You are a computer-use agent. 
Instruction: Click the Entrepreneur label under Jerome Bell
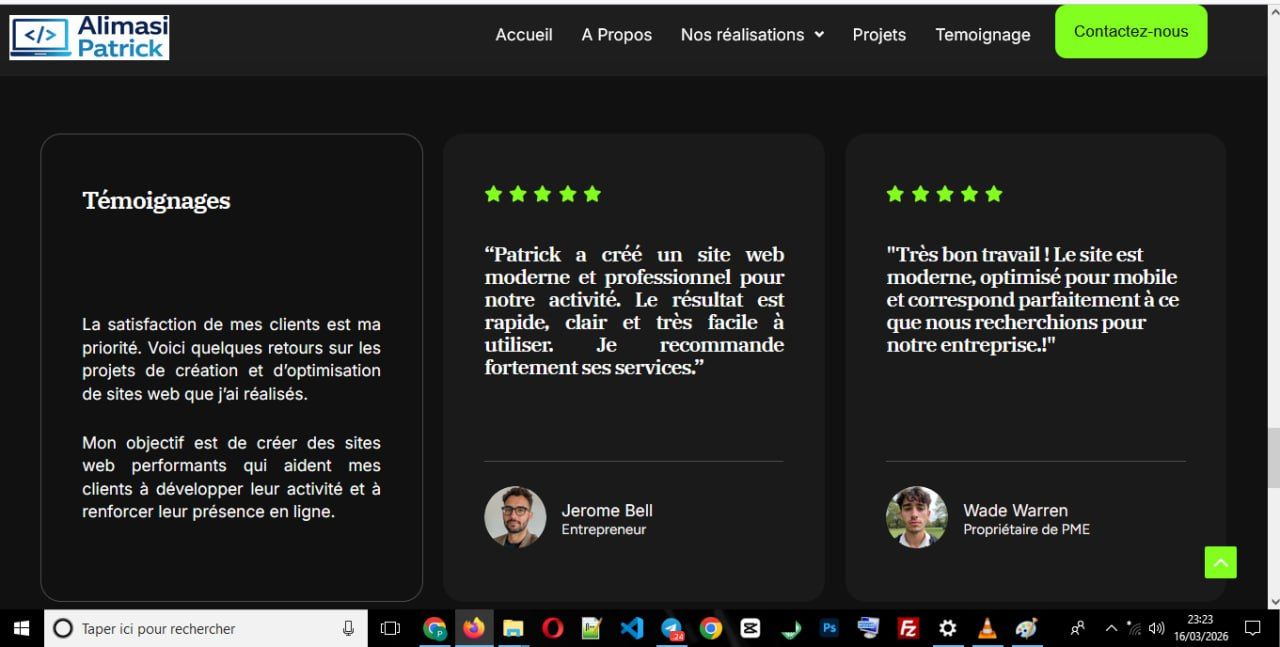tap(604, 530)
